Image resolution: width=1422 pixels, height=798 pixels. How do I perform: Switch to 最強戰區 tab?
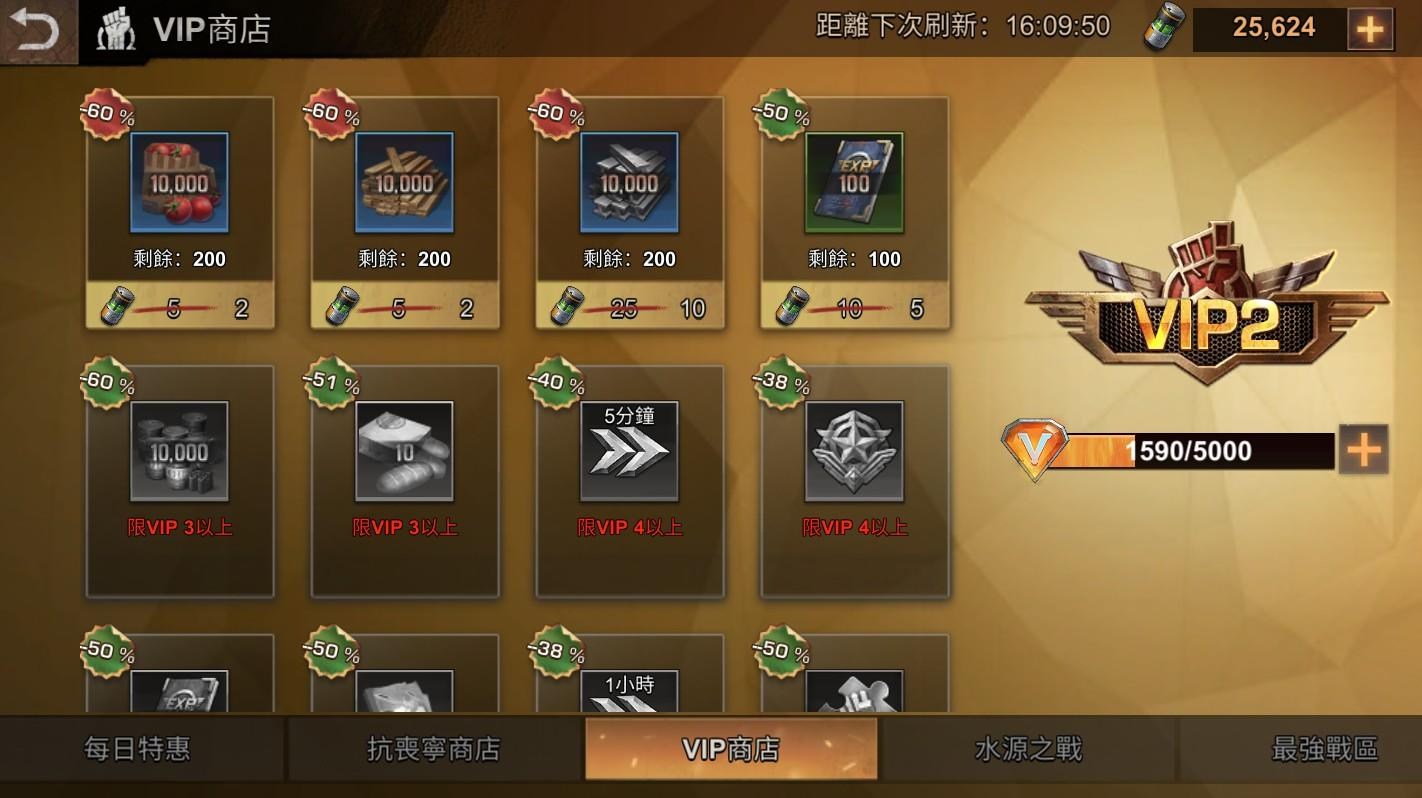1324,749
